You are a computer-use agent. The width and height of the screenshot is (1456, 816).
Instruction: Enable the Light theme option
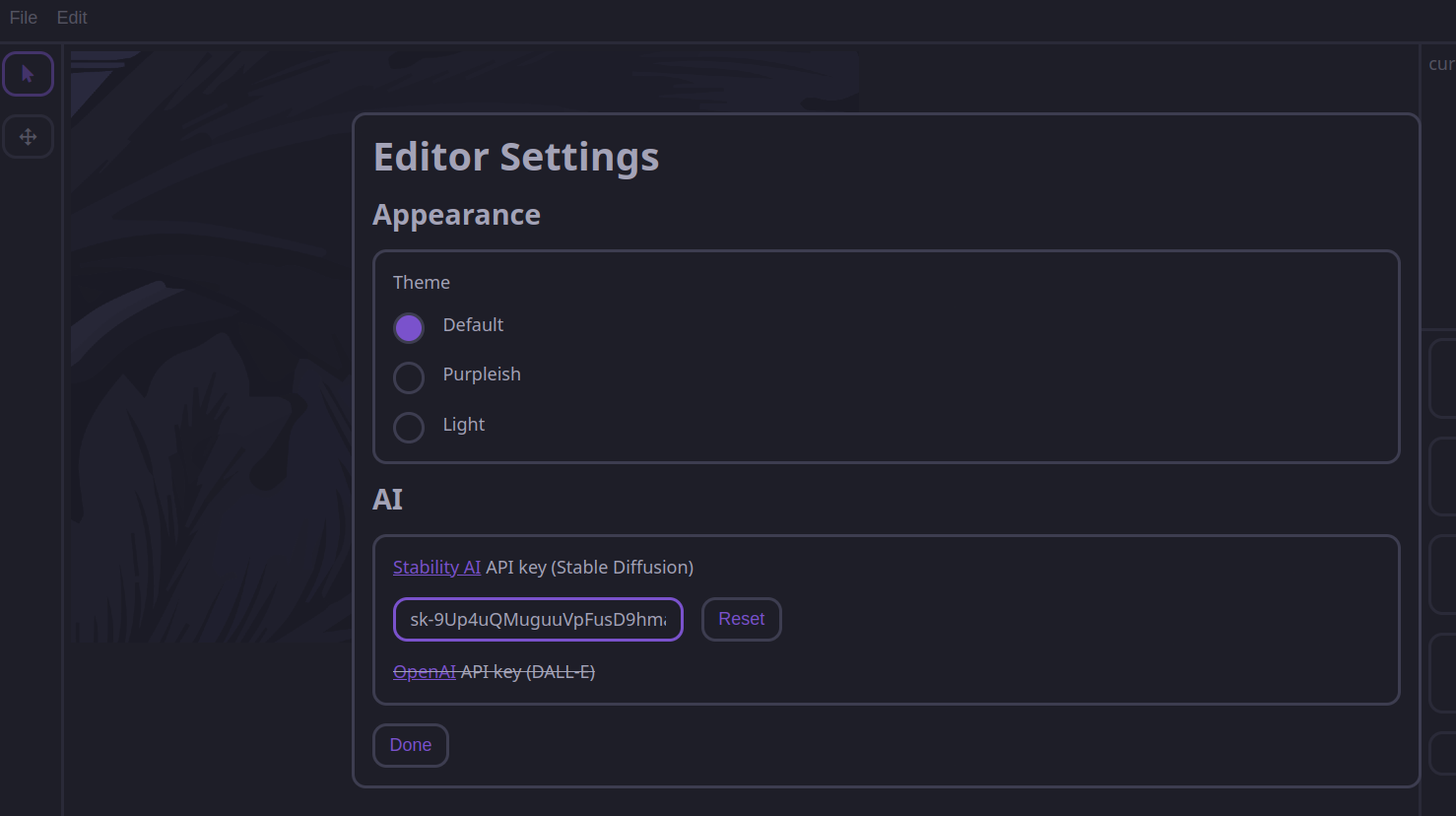[409, 427]
